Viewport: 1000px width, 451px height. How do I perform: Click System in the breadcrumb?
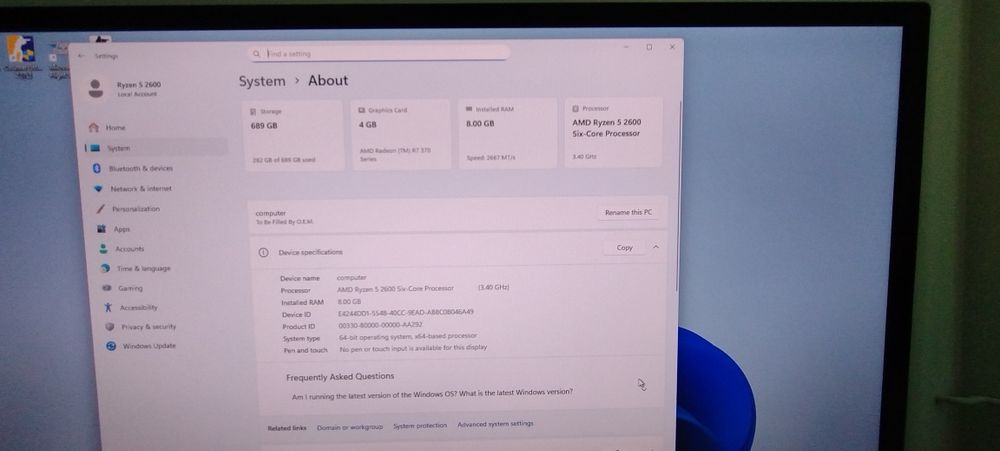[262, 82]
